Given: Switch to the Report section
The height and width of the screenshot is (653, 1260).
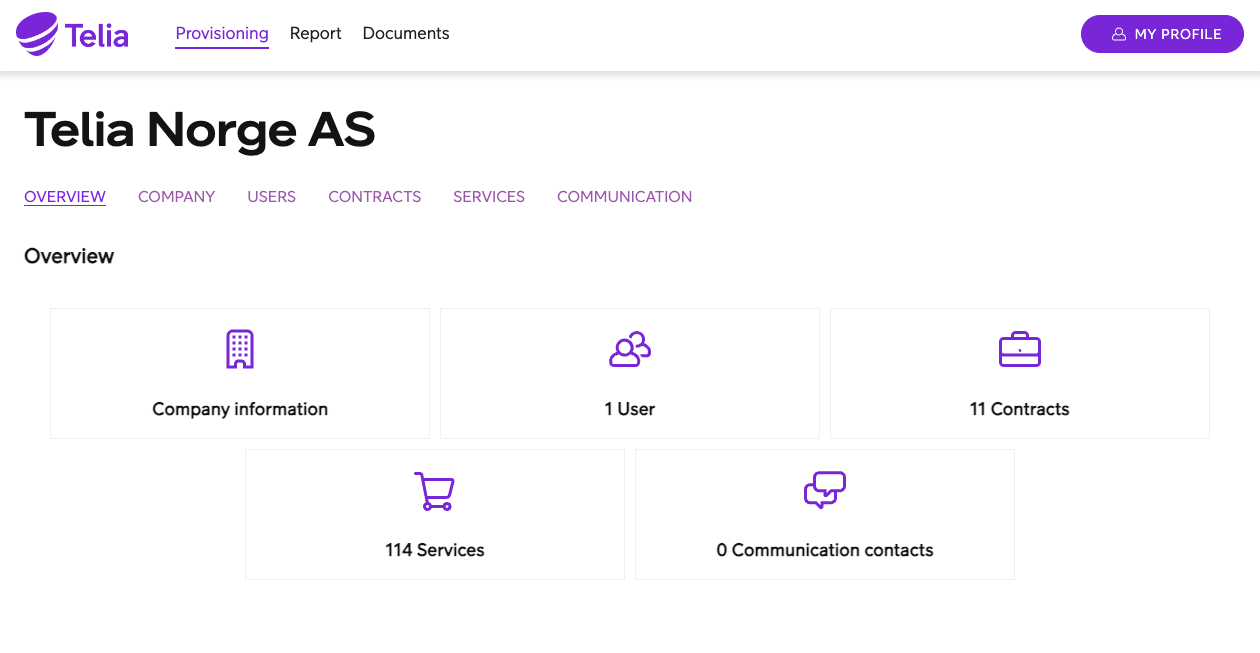Looking at the screenshot, I should [x=315, y=33].
